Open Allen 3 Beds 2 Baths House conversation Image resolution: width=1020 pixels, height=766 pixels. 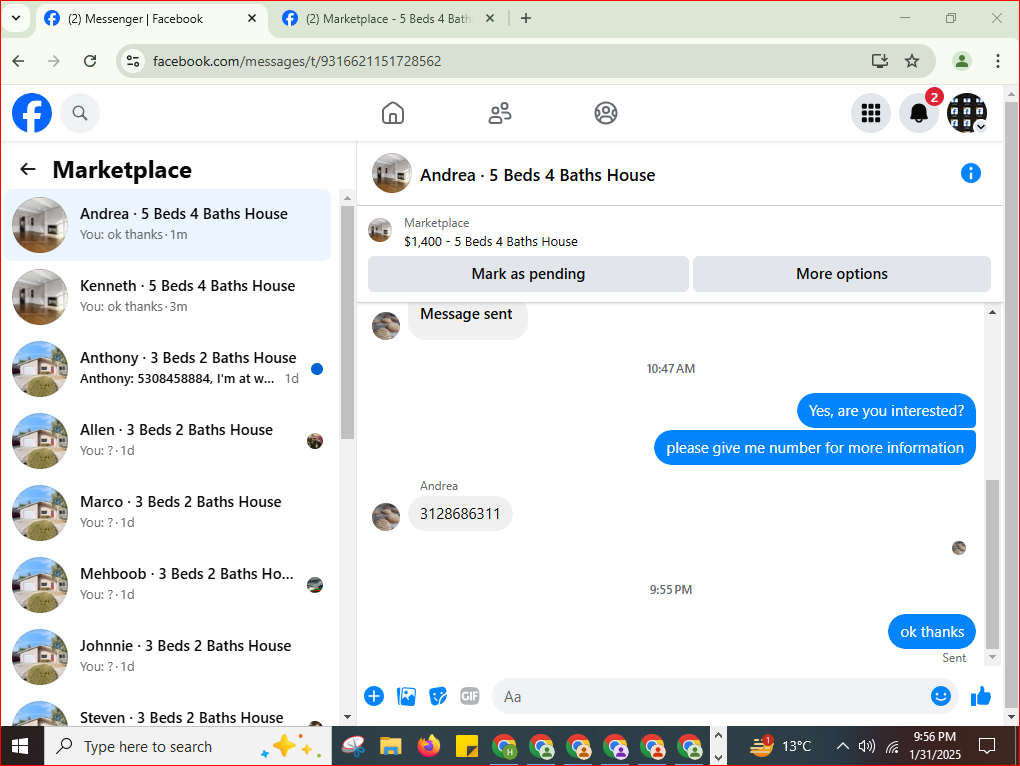(x=168, y=441)
